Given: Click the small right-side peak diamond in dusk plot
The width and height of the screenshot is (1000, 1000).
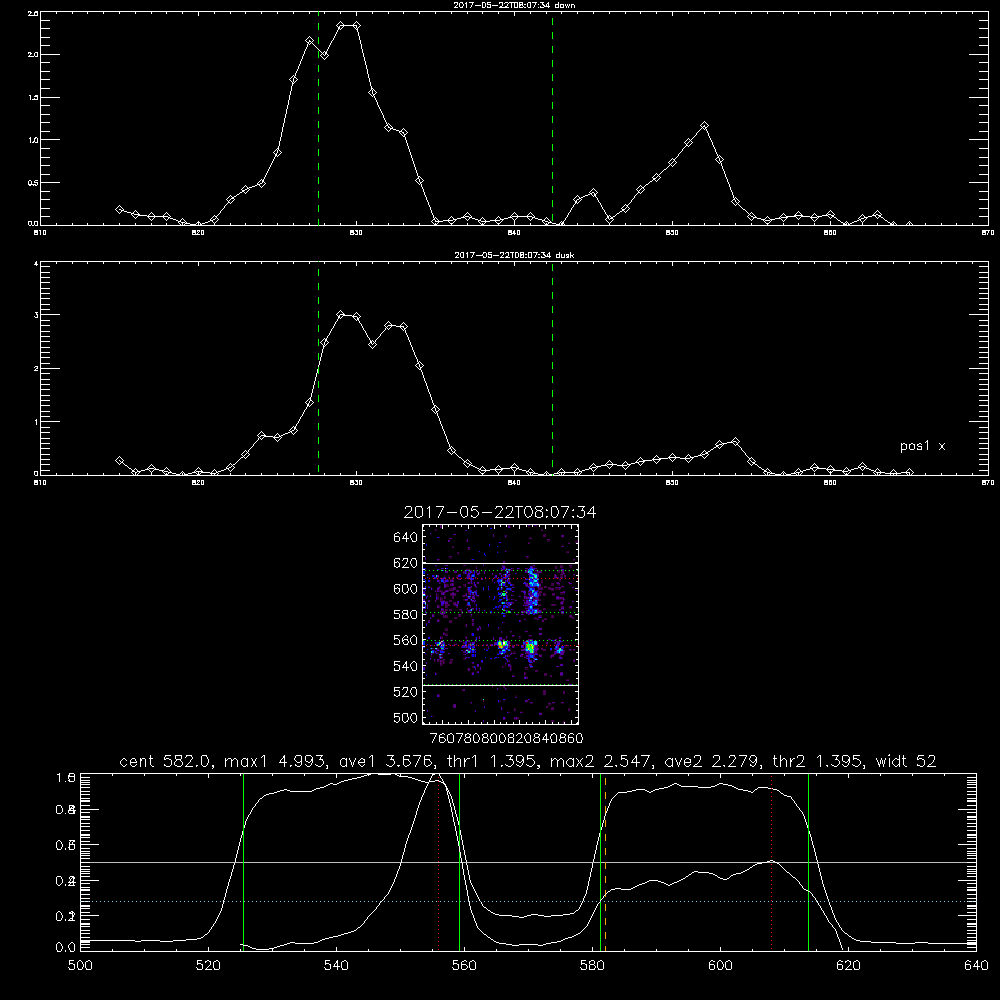Looking at the screenshot, I should tap(735, 441).
